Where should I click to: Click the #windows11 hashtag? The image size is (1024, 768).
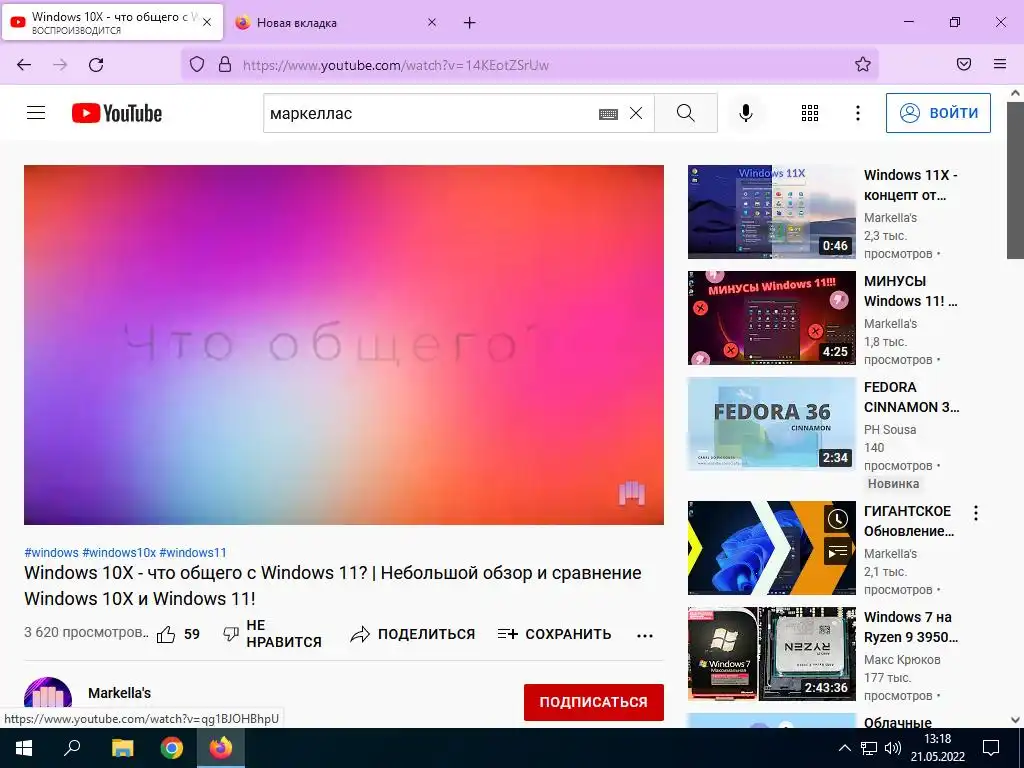click(x=193, y=552)
